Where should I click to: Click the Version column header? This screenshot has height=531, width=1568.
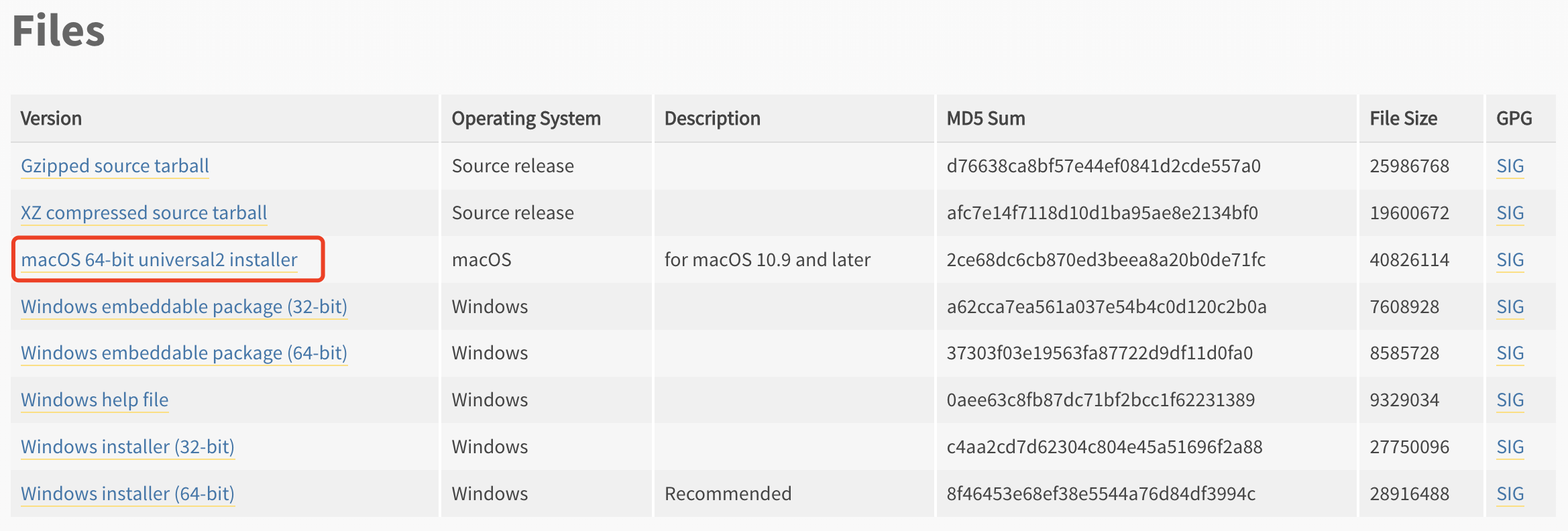tap(51, 119)
